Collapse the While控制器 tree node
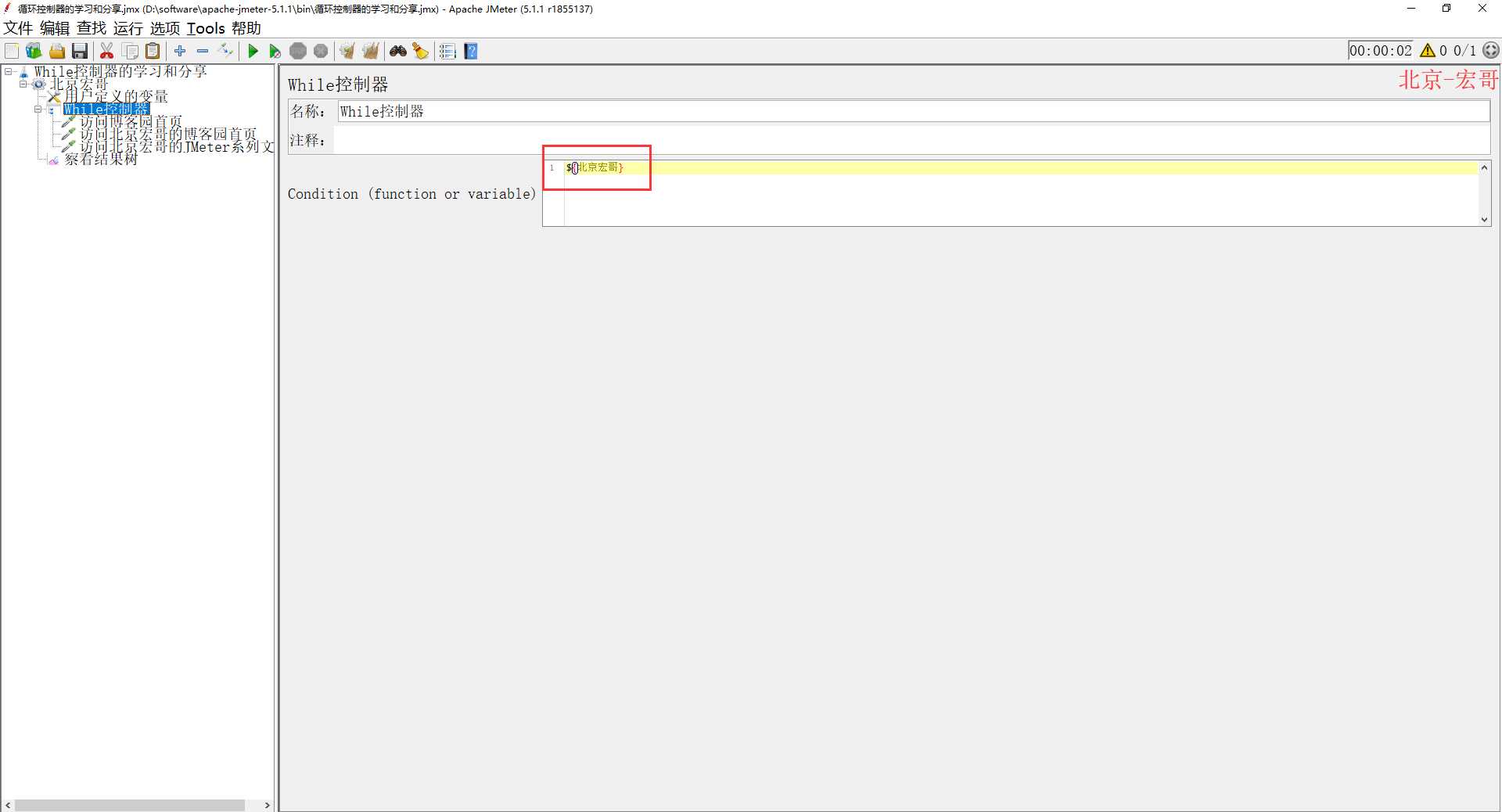The width and height of the screenshot is (1502, 812). point(38,110)
